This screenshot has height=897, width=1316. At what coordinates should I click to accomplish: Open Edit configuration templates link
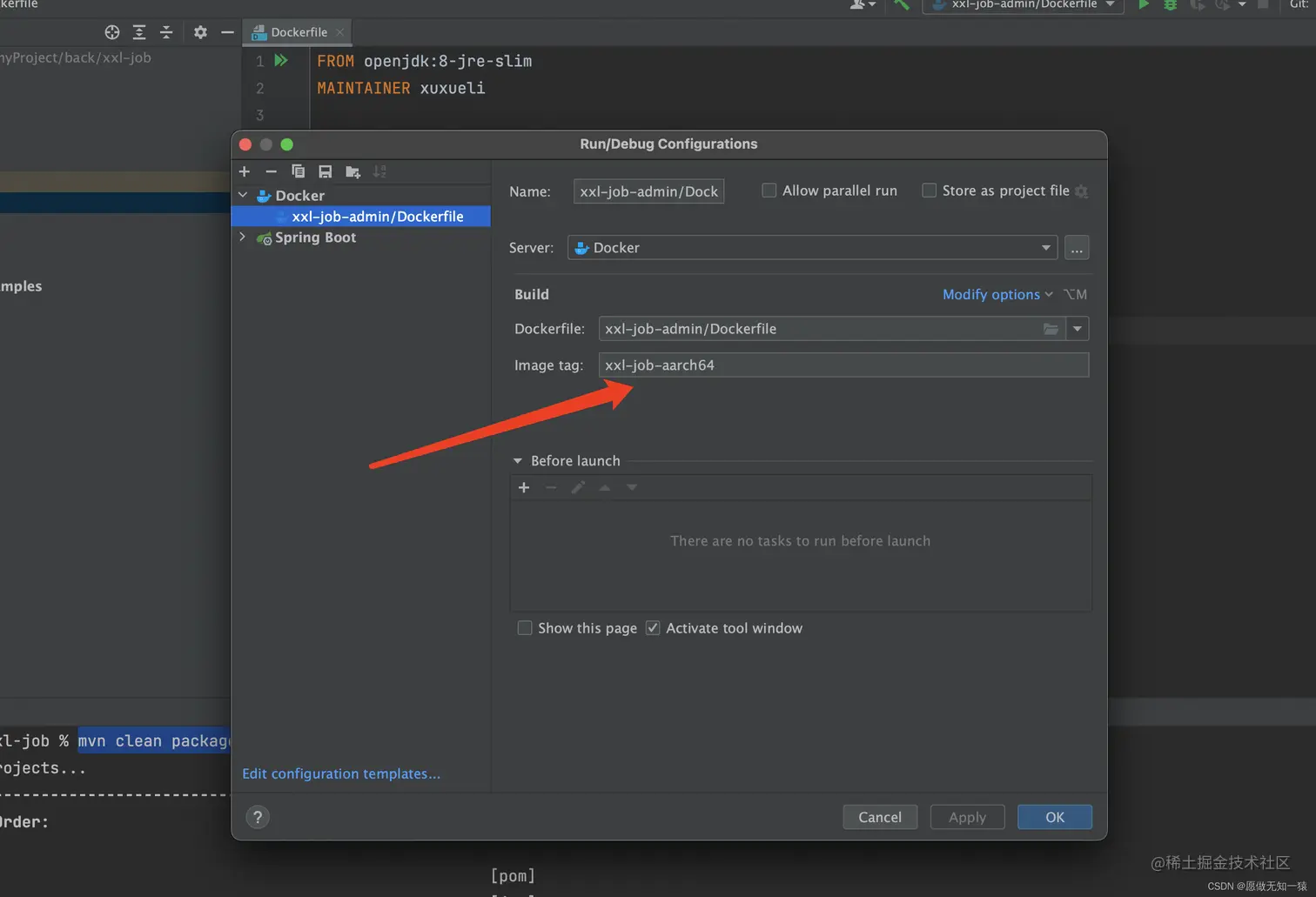[341, 773]
